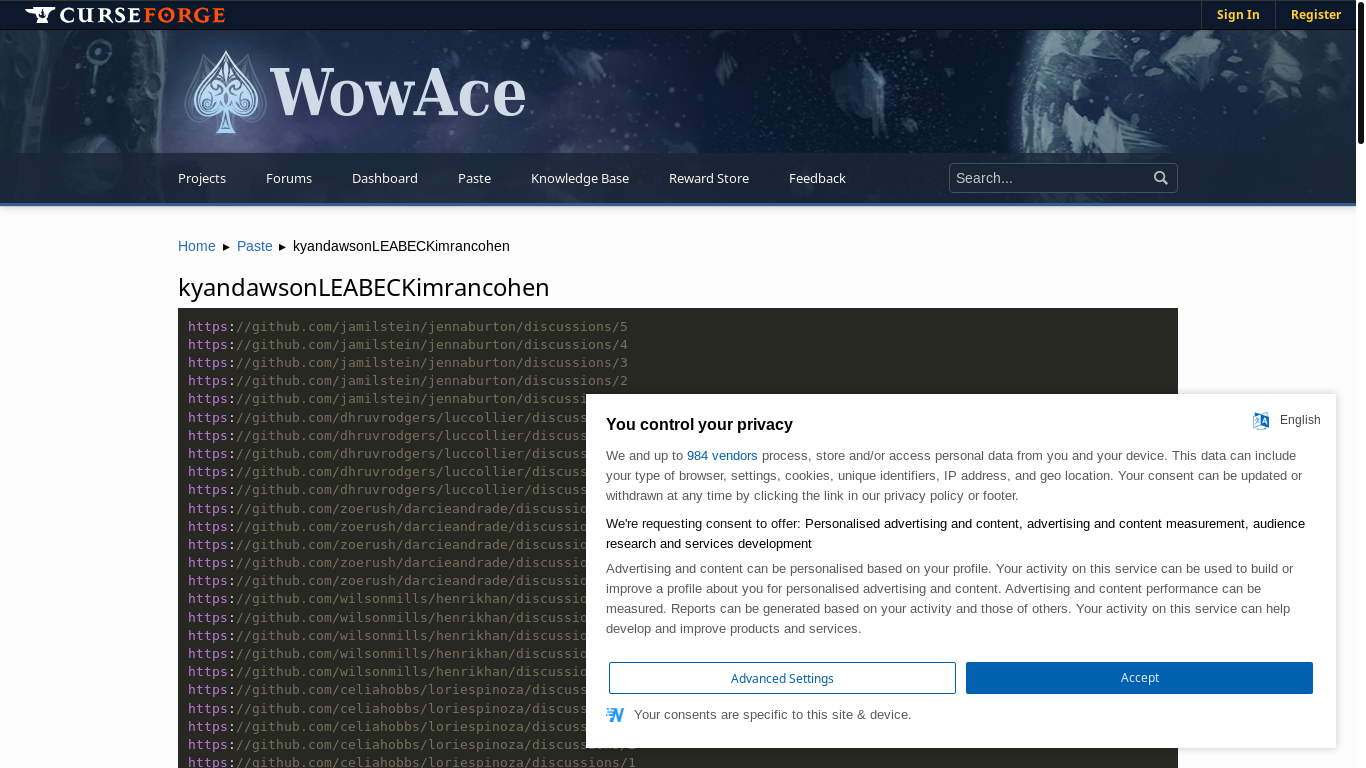Open Knowledge Base
Viewport: 1366px width, 768px height.
tap(580, 178)
